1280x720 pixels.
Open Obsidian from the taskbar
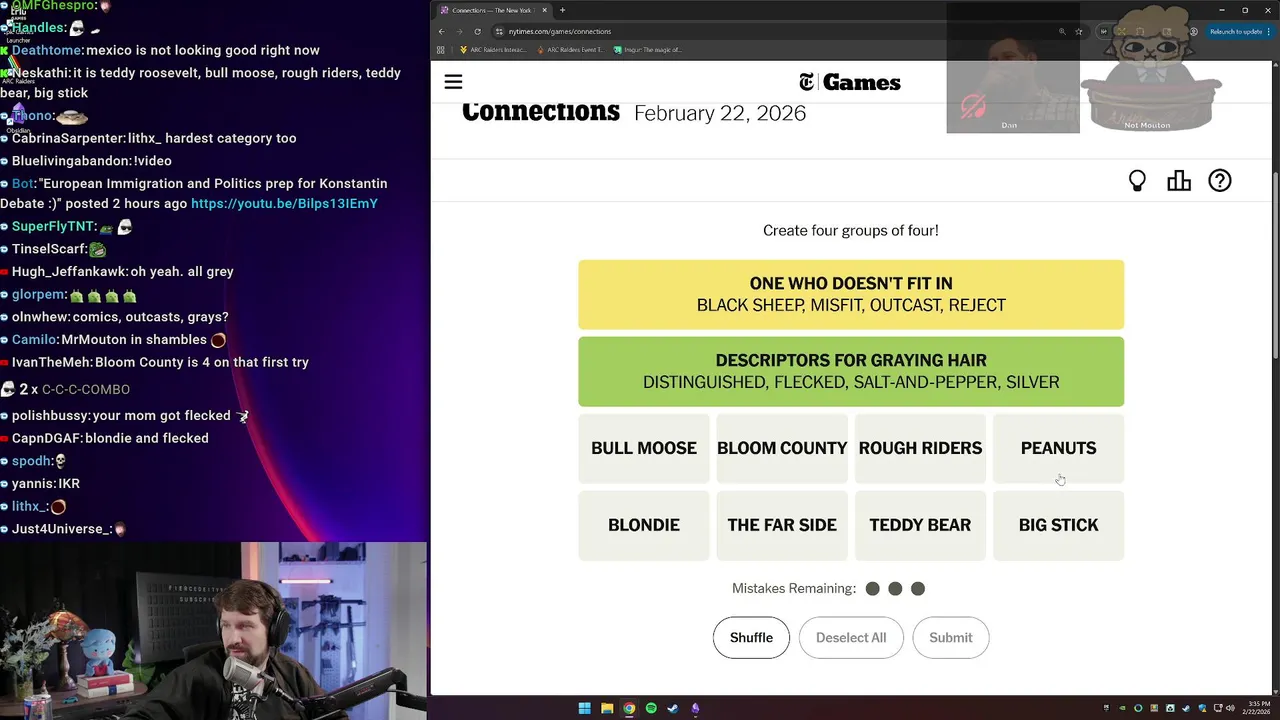[695, 708]
